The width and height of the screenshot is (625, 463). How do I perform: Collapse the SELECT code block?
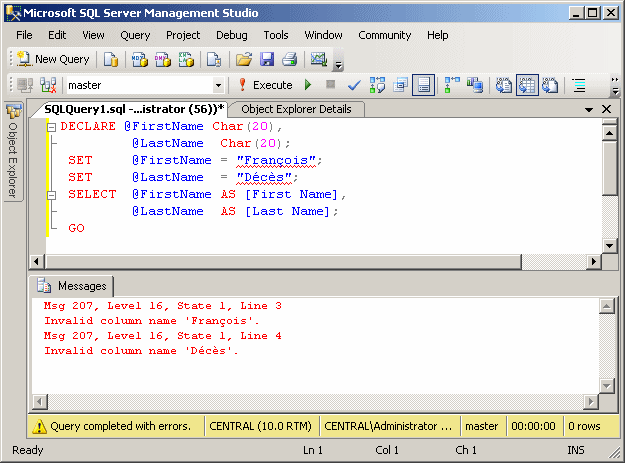click(51, 195)
